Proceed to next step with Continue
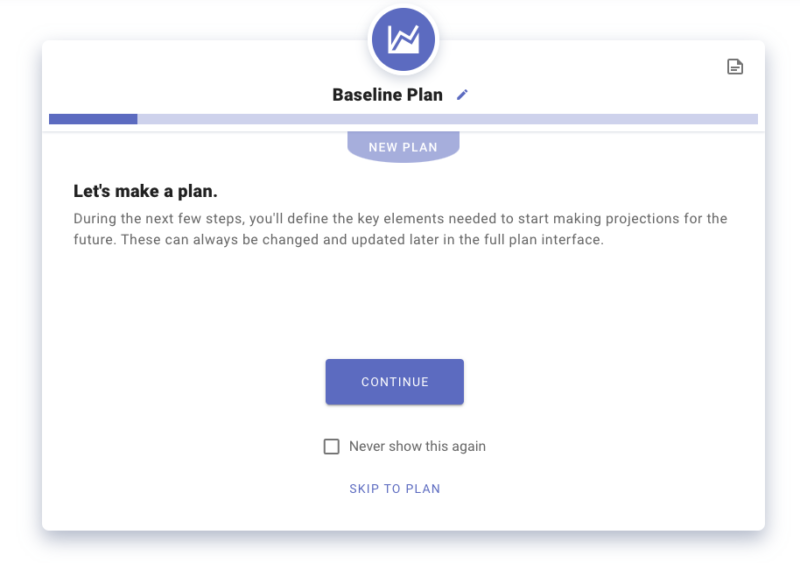This screenshot has width=800, height=563. coord(394,382)
